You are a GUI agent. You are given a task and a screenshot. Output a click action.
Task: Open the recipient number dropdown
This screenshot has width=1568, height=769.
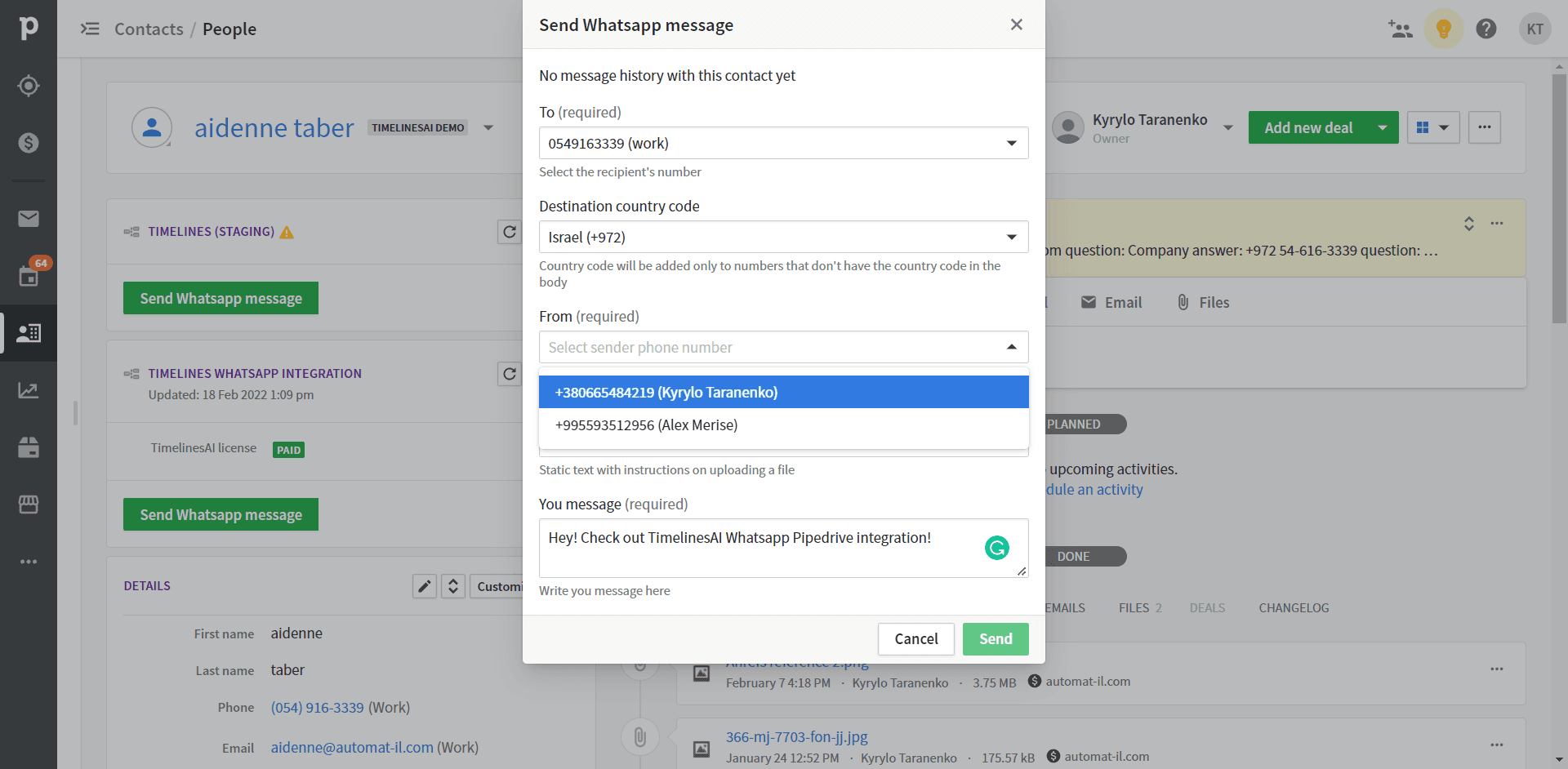tap(1010, 143)
